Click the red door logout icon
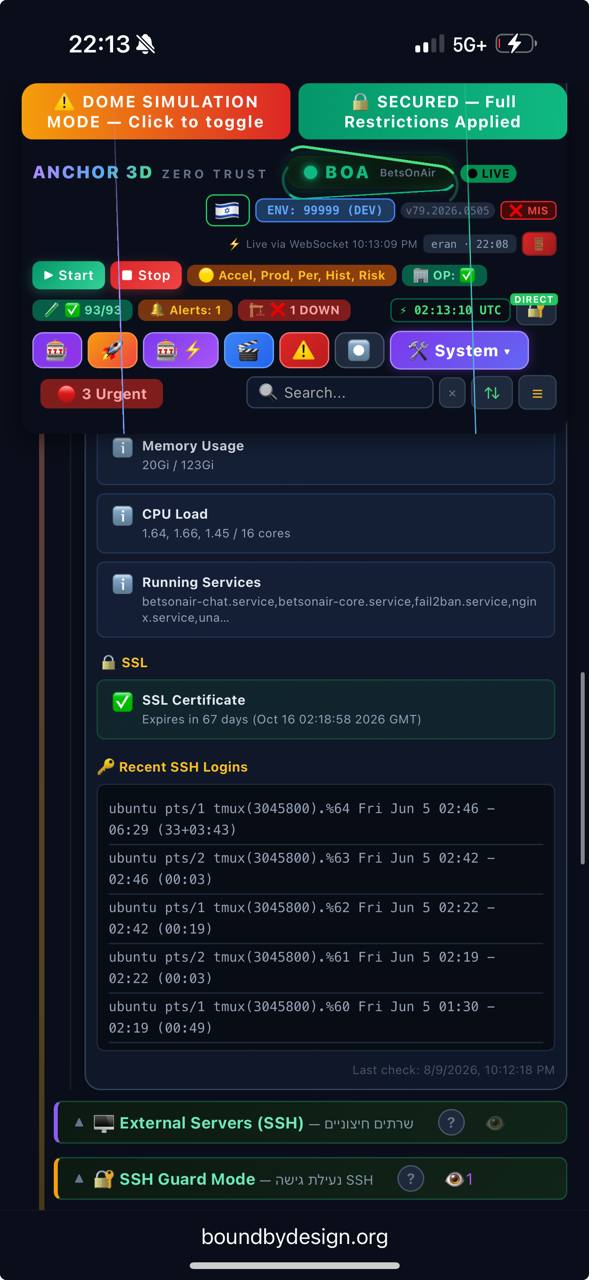This screenshot has width=589, height=1280. (539, 243)
